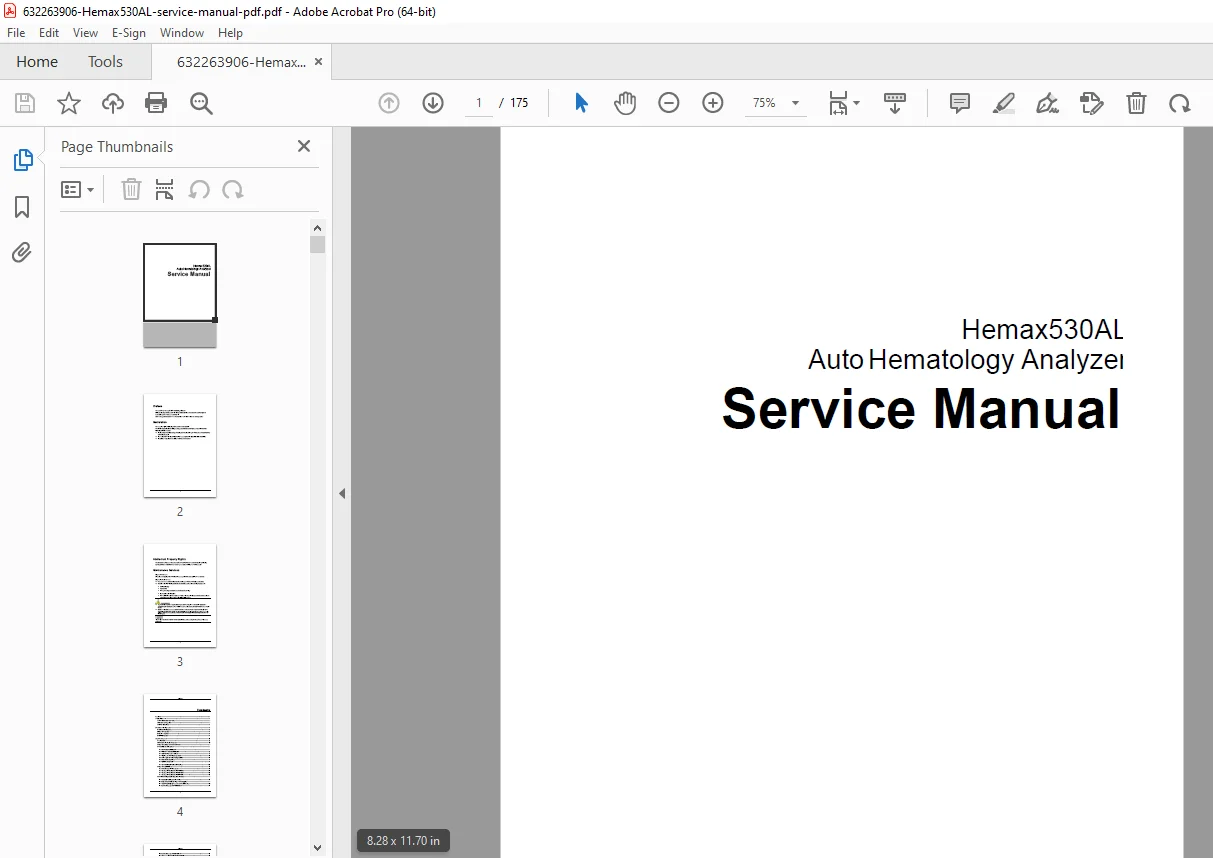1213x858 pixels.
Task: Insert page break thumbnail panel icon
Action: (165, 189)
